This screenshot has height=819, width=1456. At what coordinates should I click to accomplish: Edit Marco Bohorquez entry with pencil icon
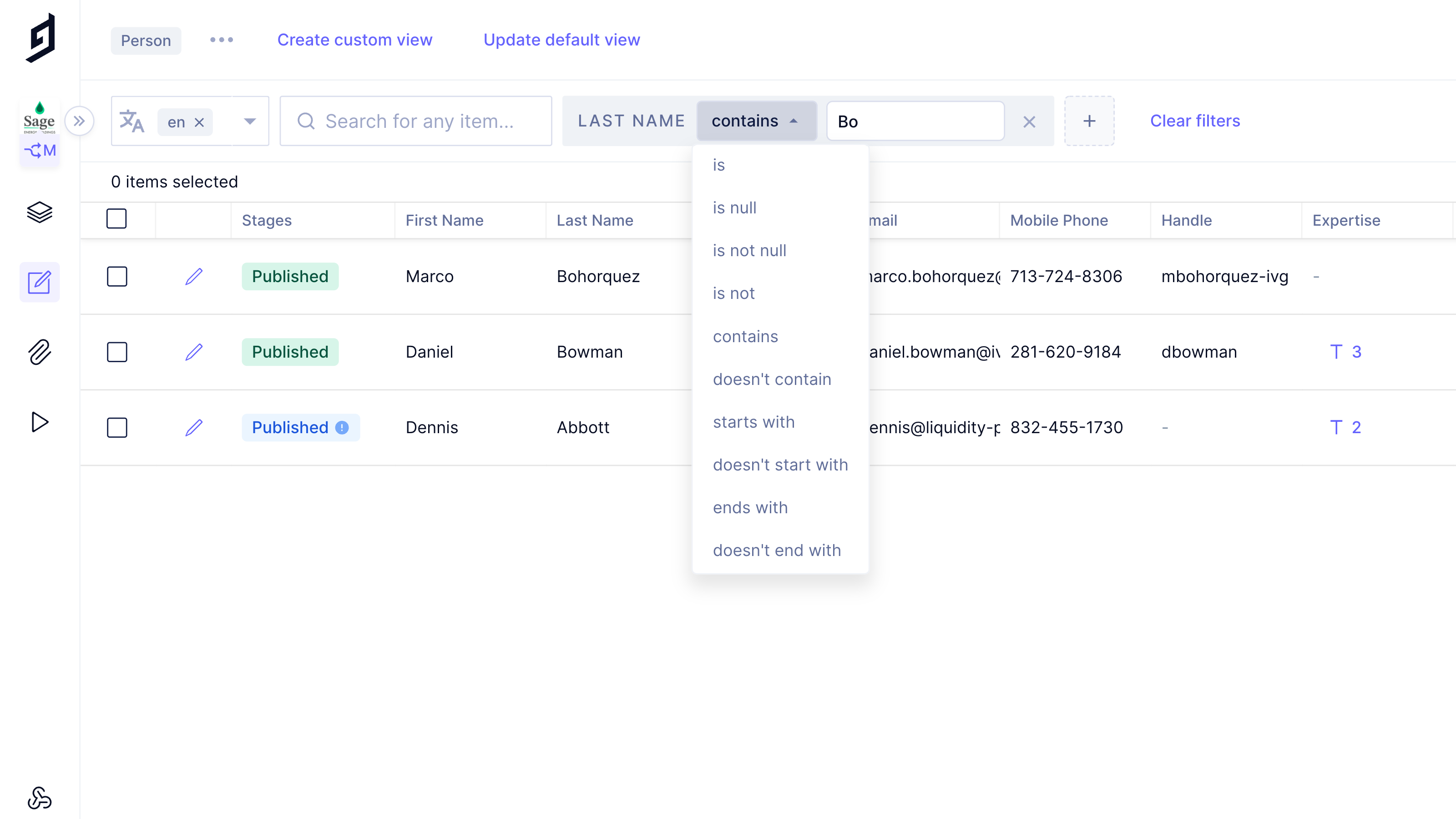click(194, 276)
